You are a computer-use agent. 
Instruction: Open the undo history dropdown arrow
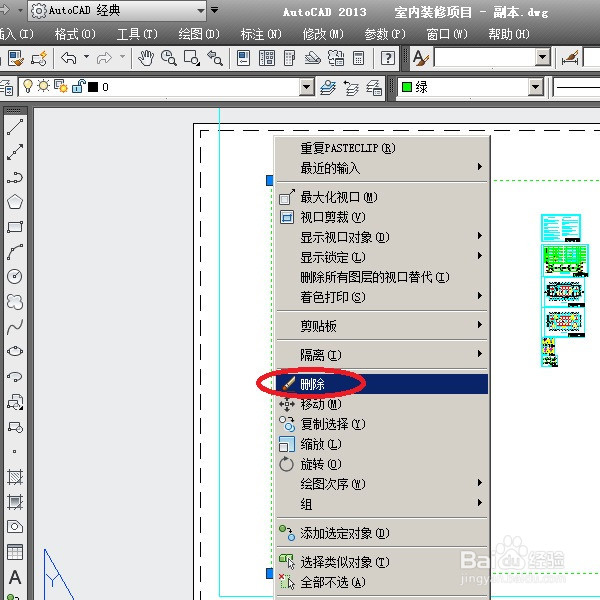pos(86,57)
